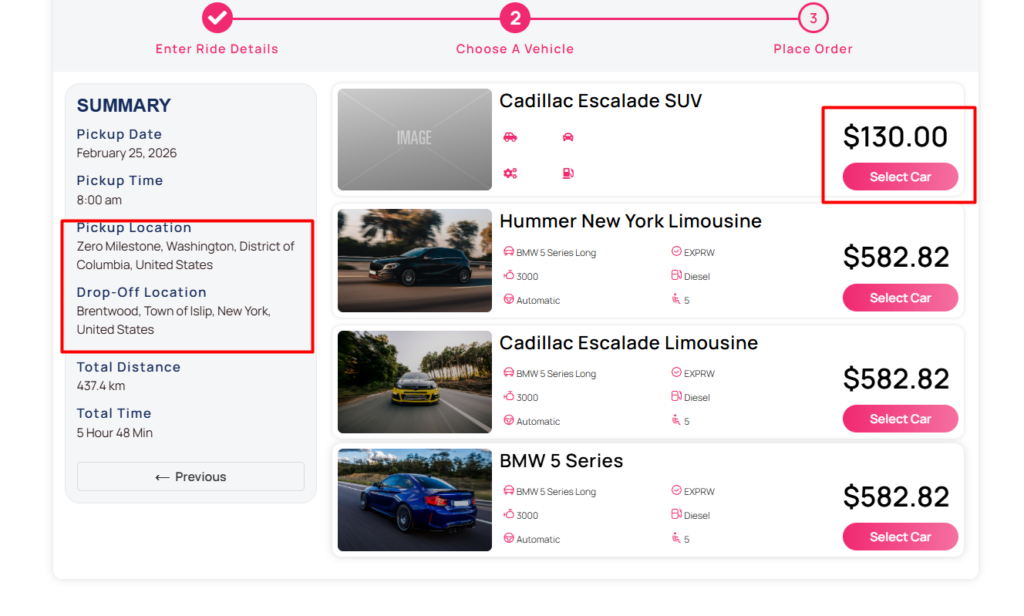Click the Cadillac Escalade SUV placeholder image

tap(414, 139)
